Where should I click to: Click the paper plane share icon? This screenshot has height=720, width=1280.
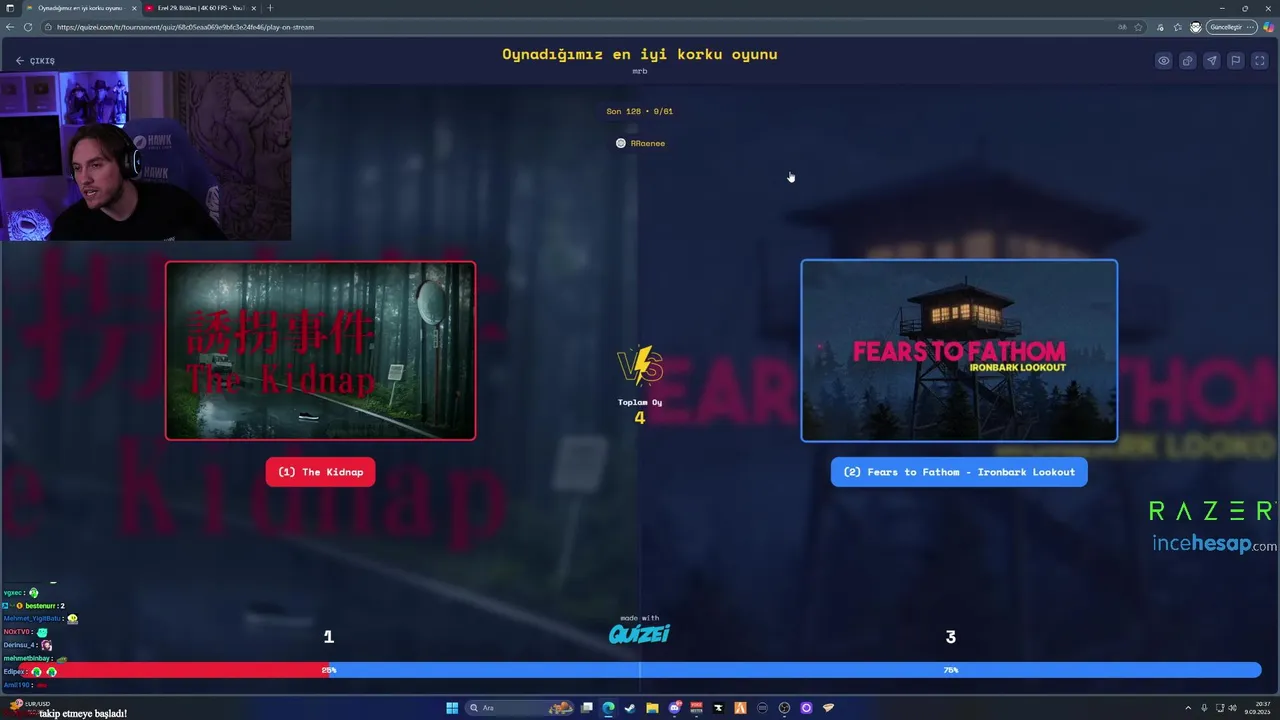pyautogui.click(x=1212, y=61)
